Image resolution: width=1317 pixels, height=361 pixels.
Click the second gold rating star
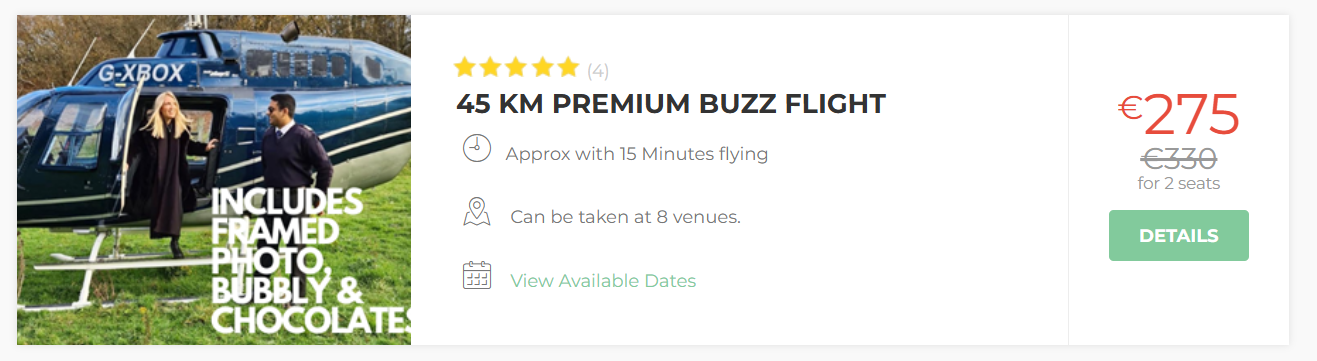pyautogui.click(x=490, y=68)
